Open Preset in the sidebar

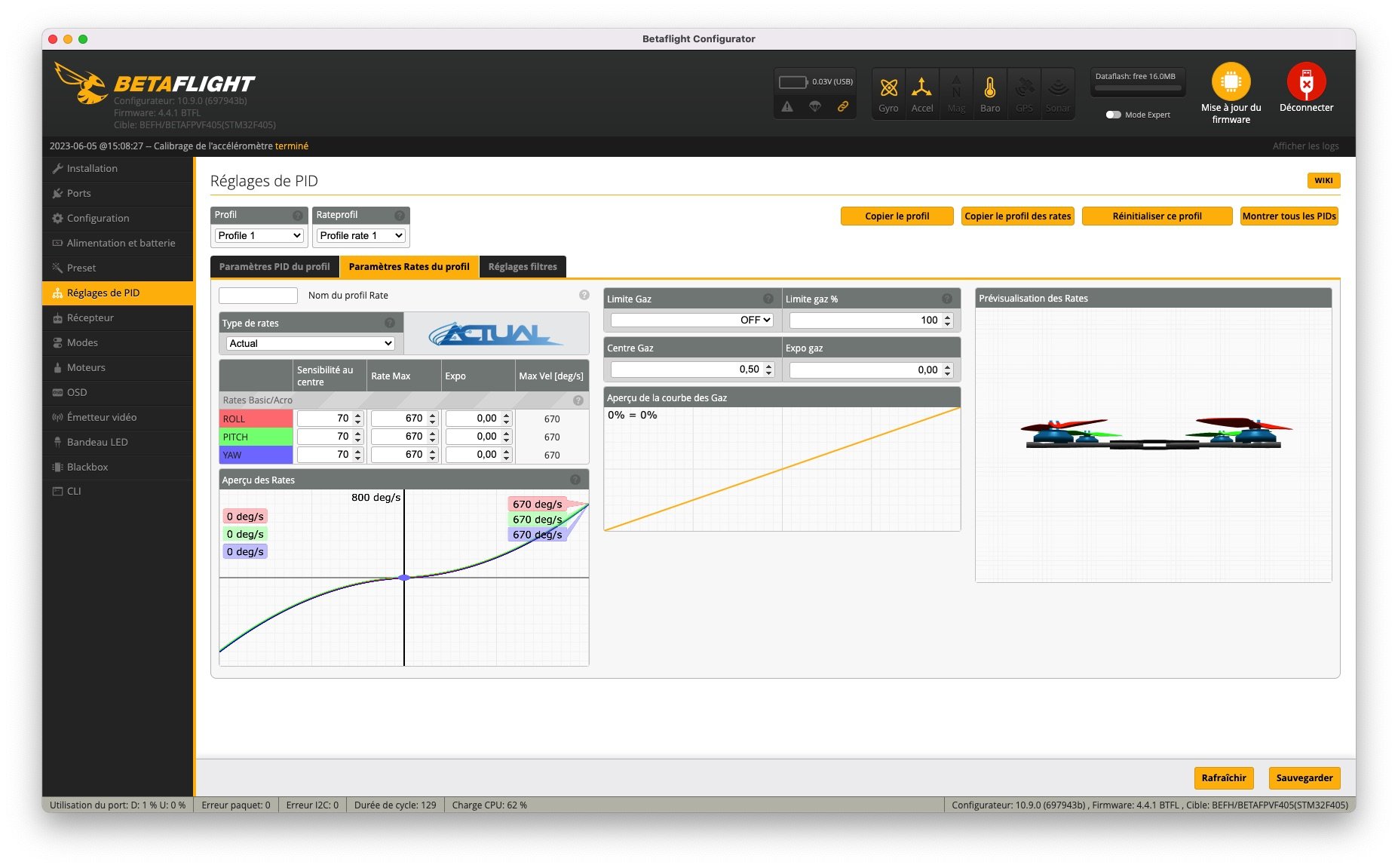coord(118,268)
